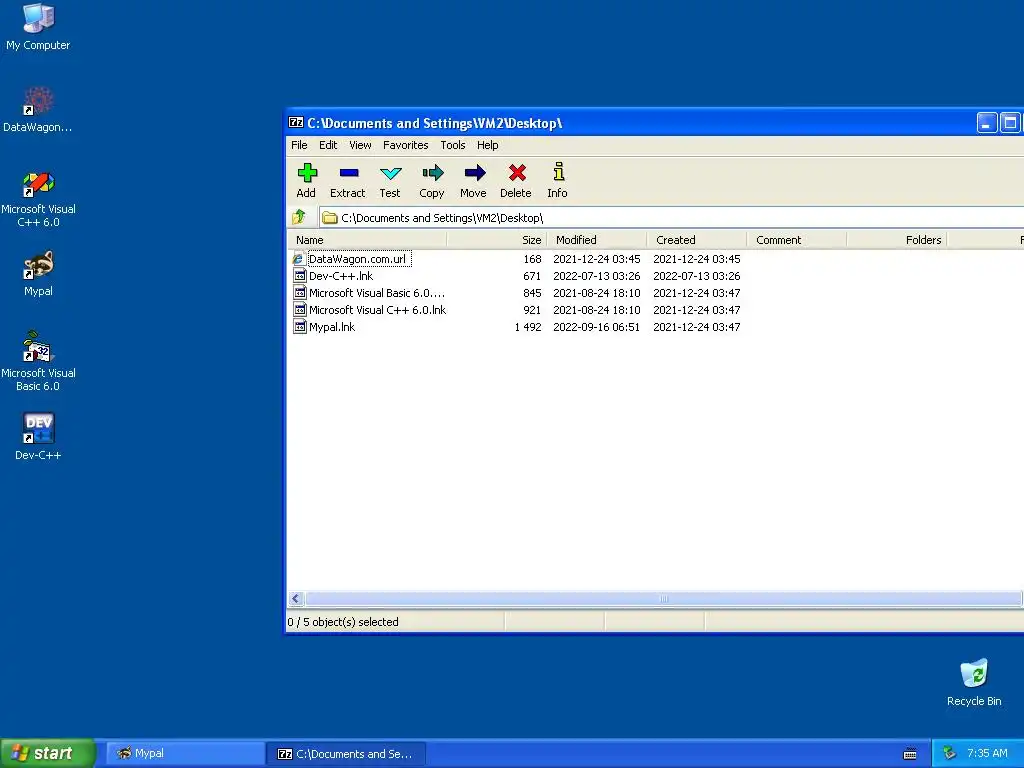
Task: Click size value 921
Action: [532, 310]
